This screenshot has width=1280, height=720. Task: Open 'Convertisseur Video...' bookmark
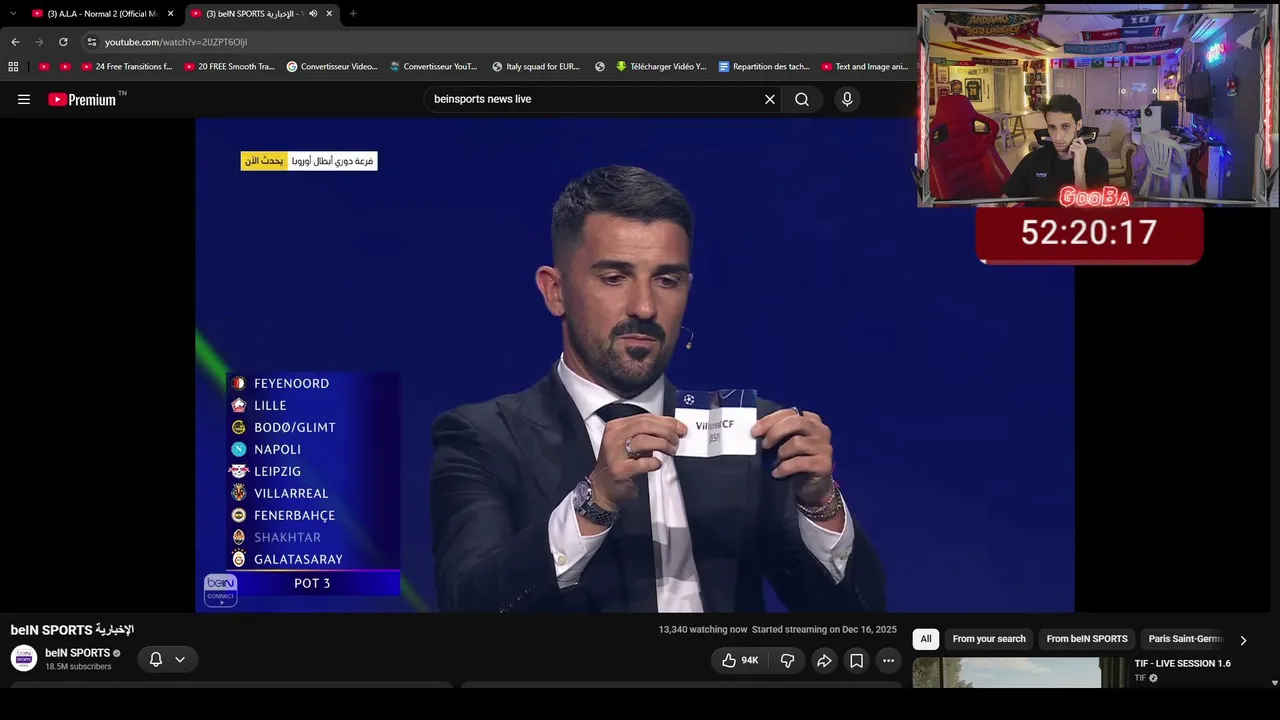(332, 67)
